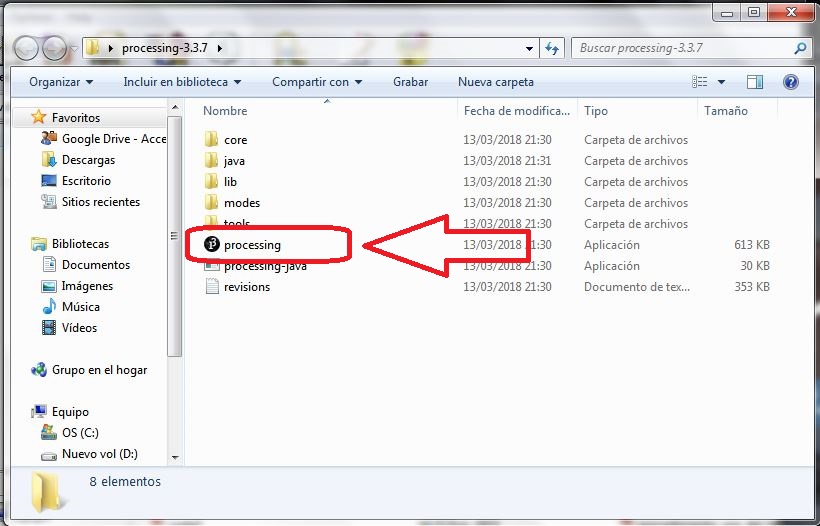Click the Google Drive sidebar icon
Viewport: 820px width, 526px height.
[49, 138]
